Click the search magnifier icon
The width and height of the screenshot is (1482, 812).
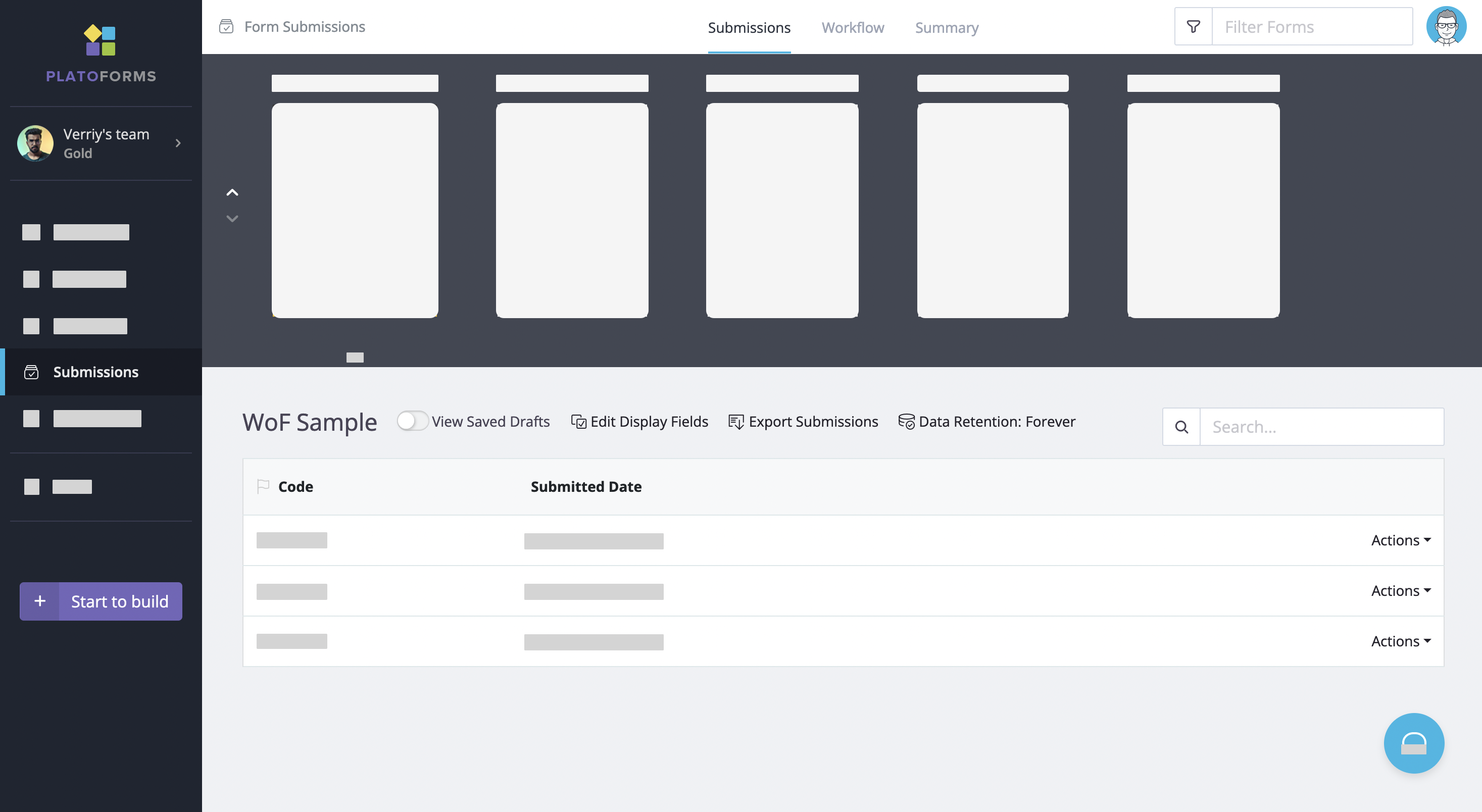coord(1181,427)
